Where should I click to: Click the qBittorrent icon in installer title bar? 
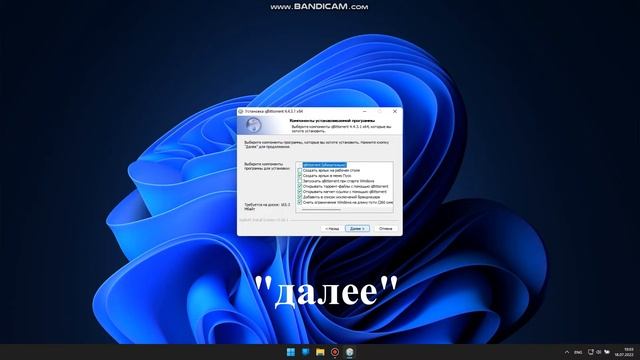click(x=241, y=111)
